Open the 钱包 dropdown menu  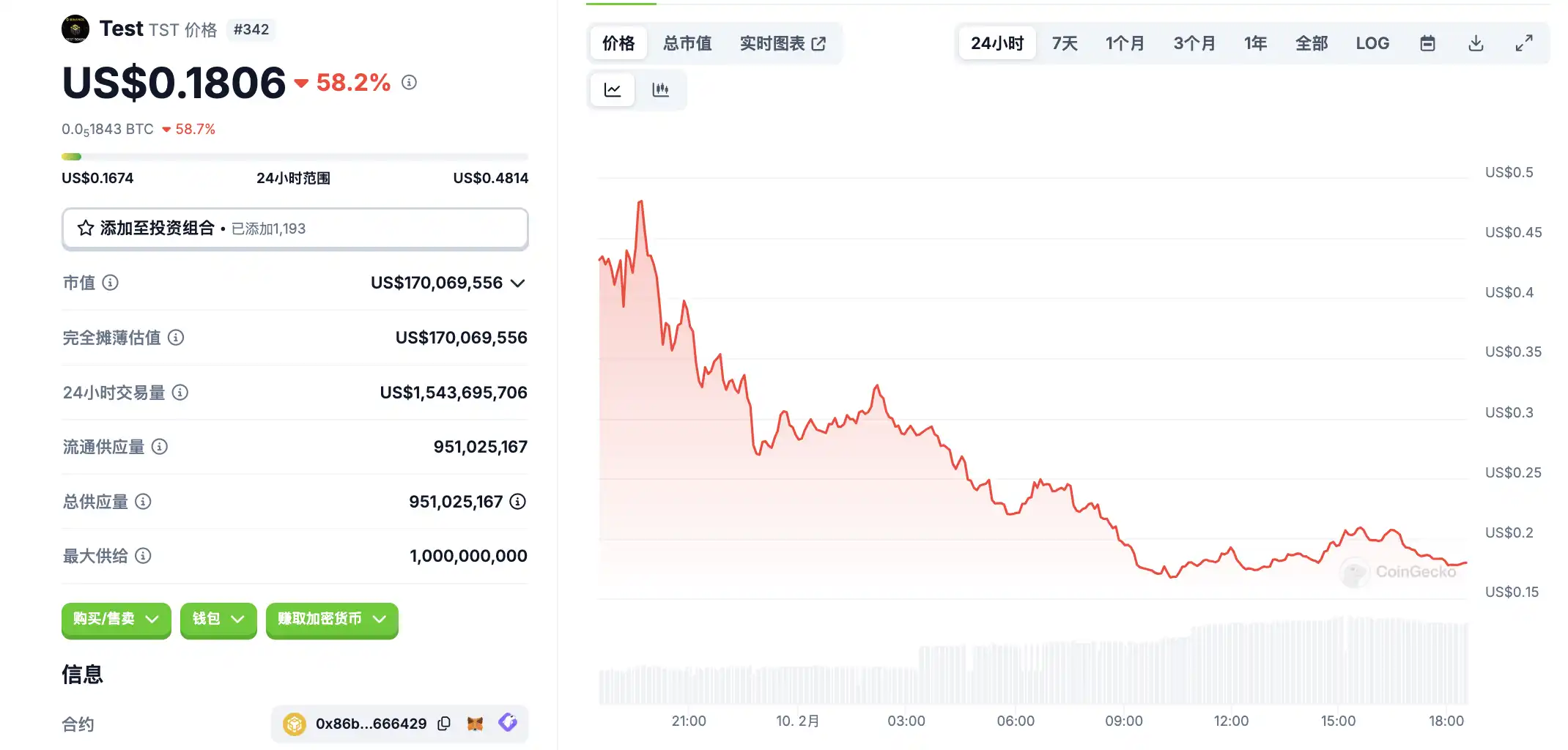[x=218, y=619]
